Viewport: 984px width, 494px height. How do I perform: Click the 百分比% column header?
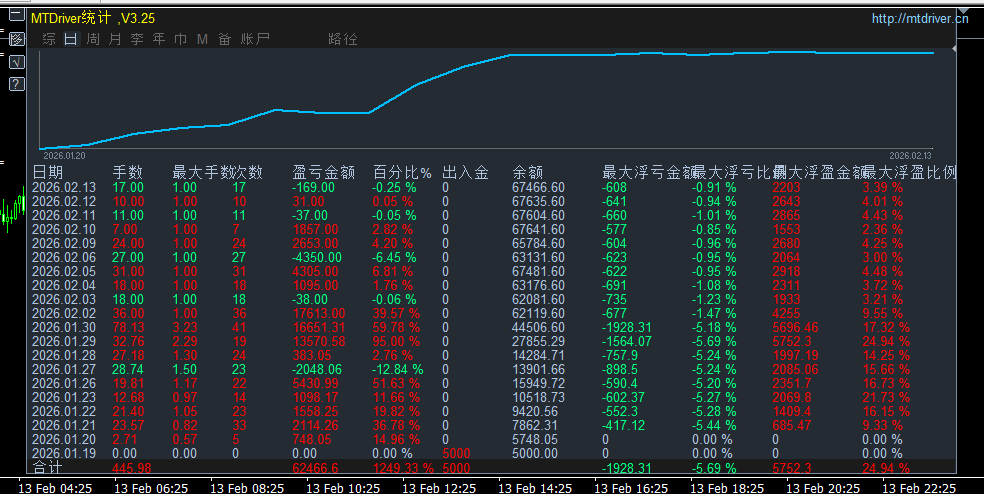pyautogui.click(x=402, y=172)
